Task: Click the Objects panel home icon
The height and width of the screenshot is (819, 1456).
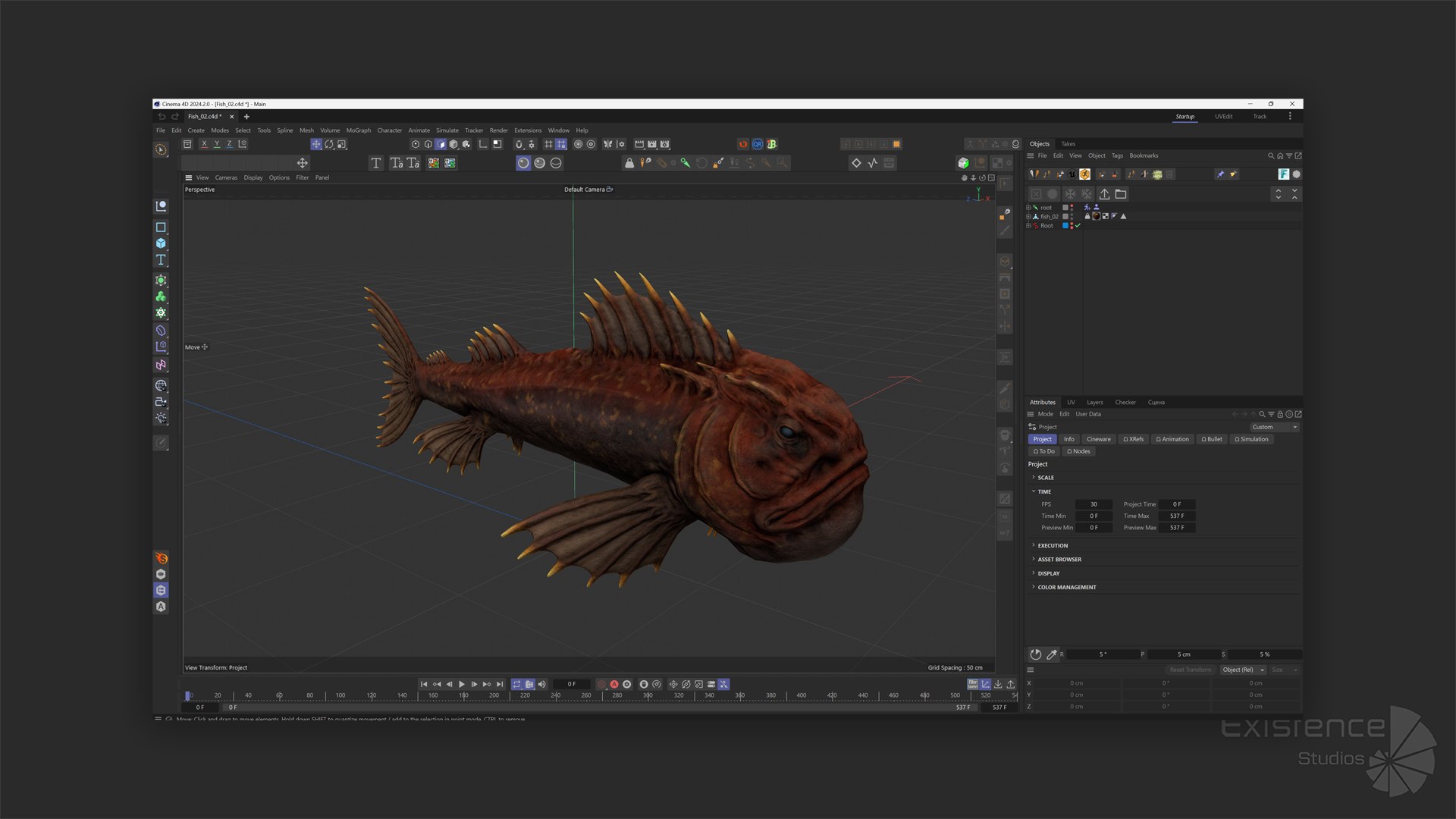Action: click(x=1280, y=155)
